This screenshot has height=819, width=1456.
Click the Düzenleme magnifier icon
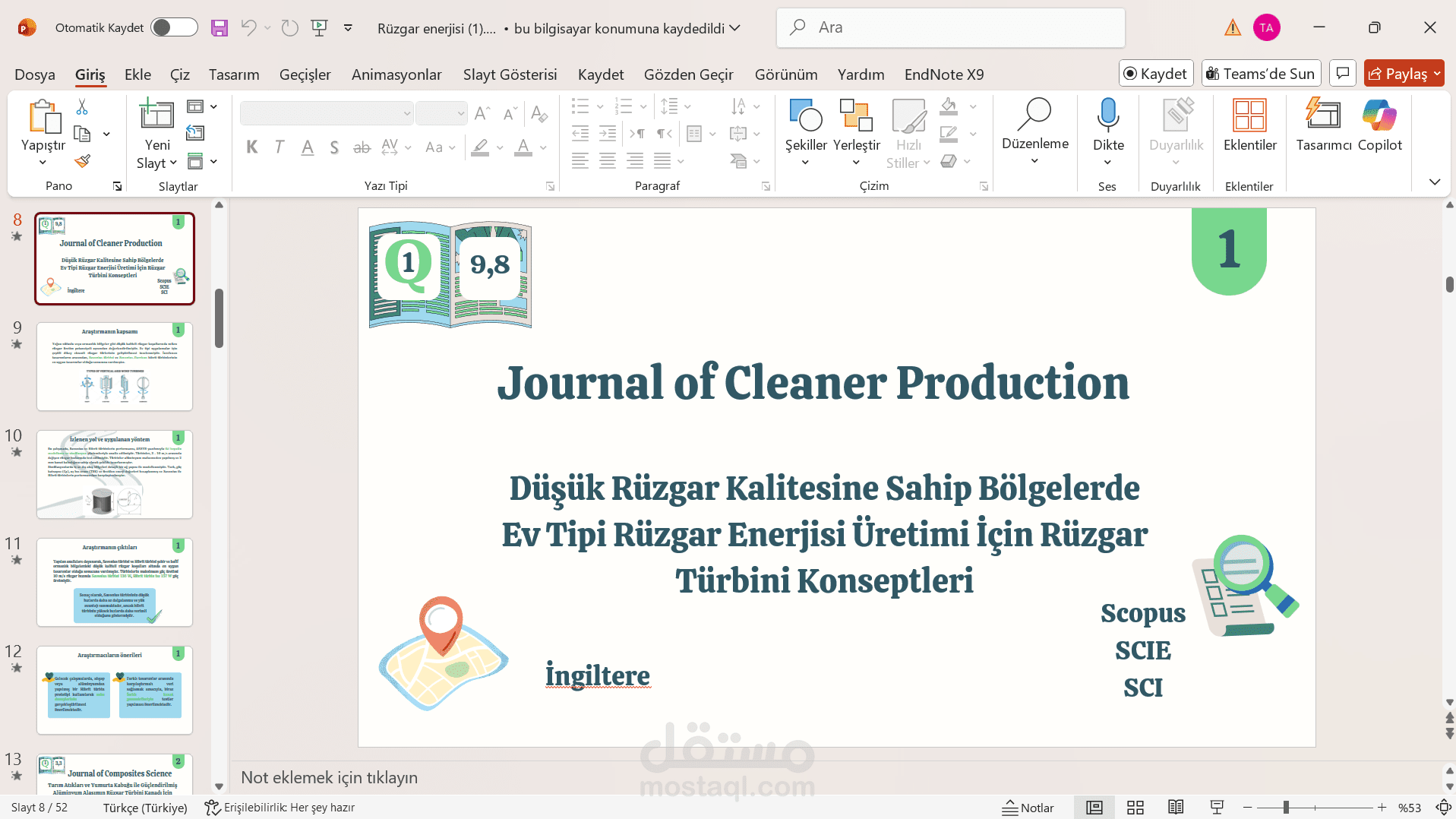click(x=1034, y=113)
